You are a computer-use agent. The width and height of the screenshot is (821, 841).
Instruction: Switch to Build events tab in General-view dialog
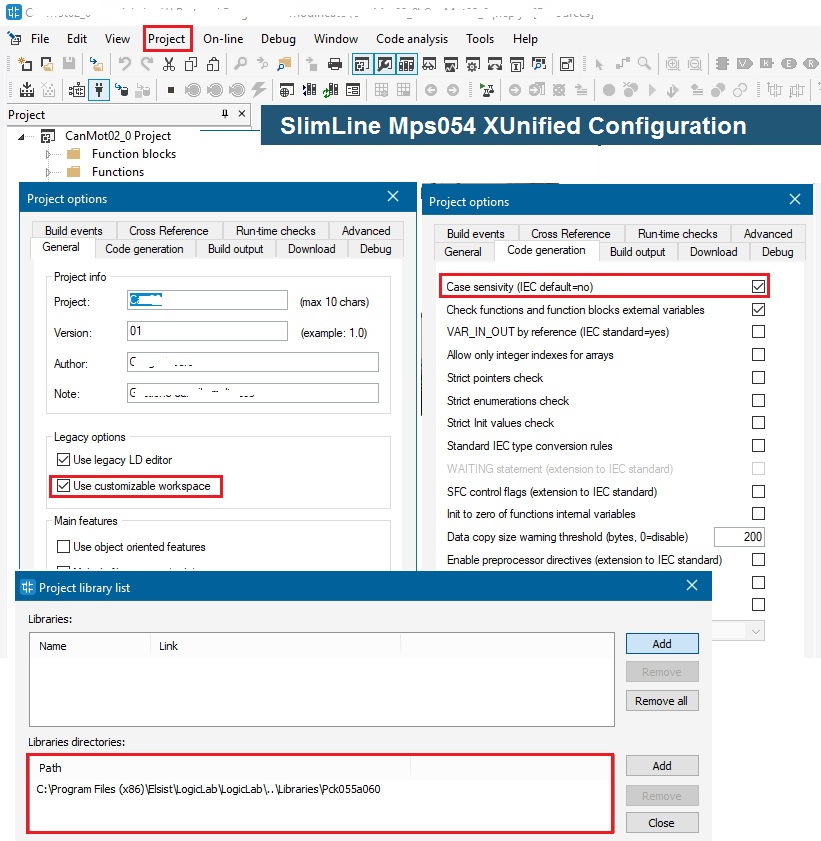[73, 231]
